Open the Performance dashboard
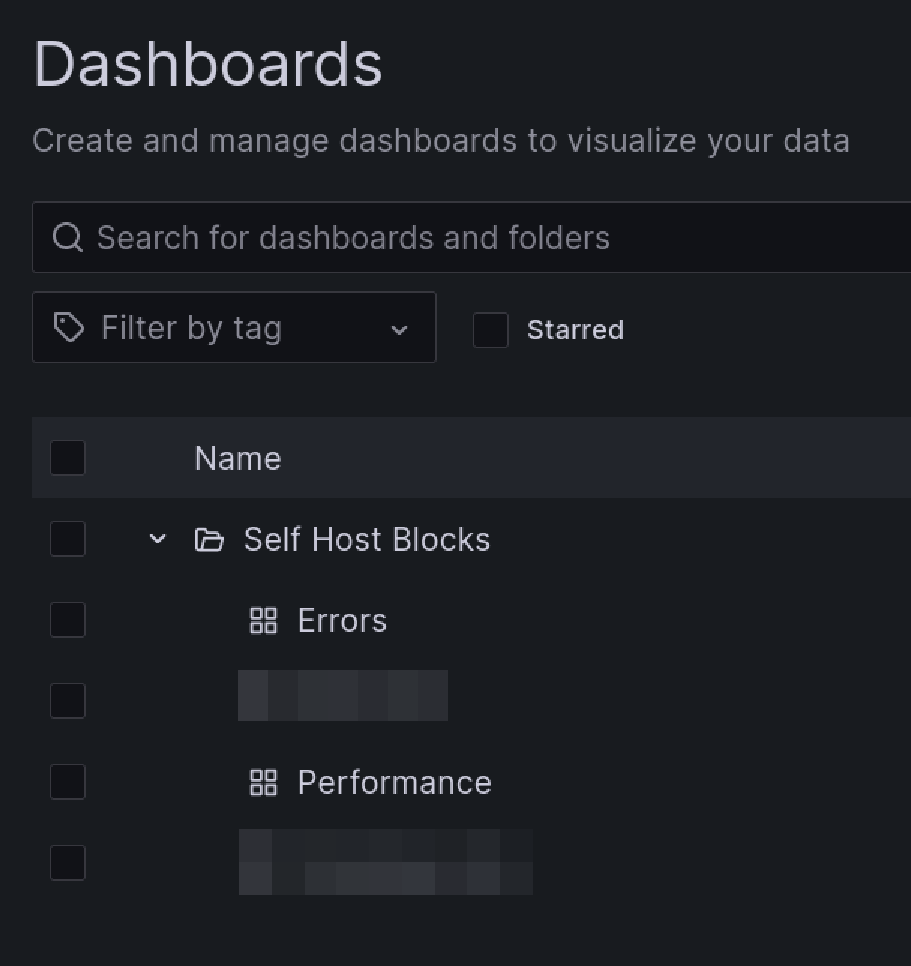Screen dimensions: 911x966 click(394, 783)
